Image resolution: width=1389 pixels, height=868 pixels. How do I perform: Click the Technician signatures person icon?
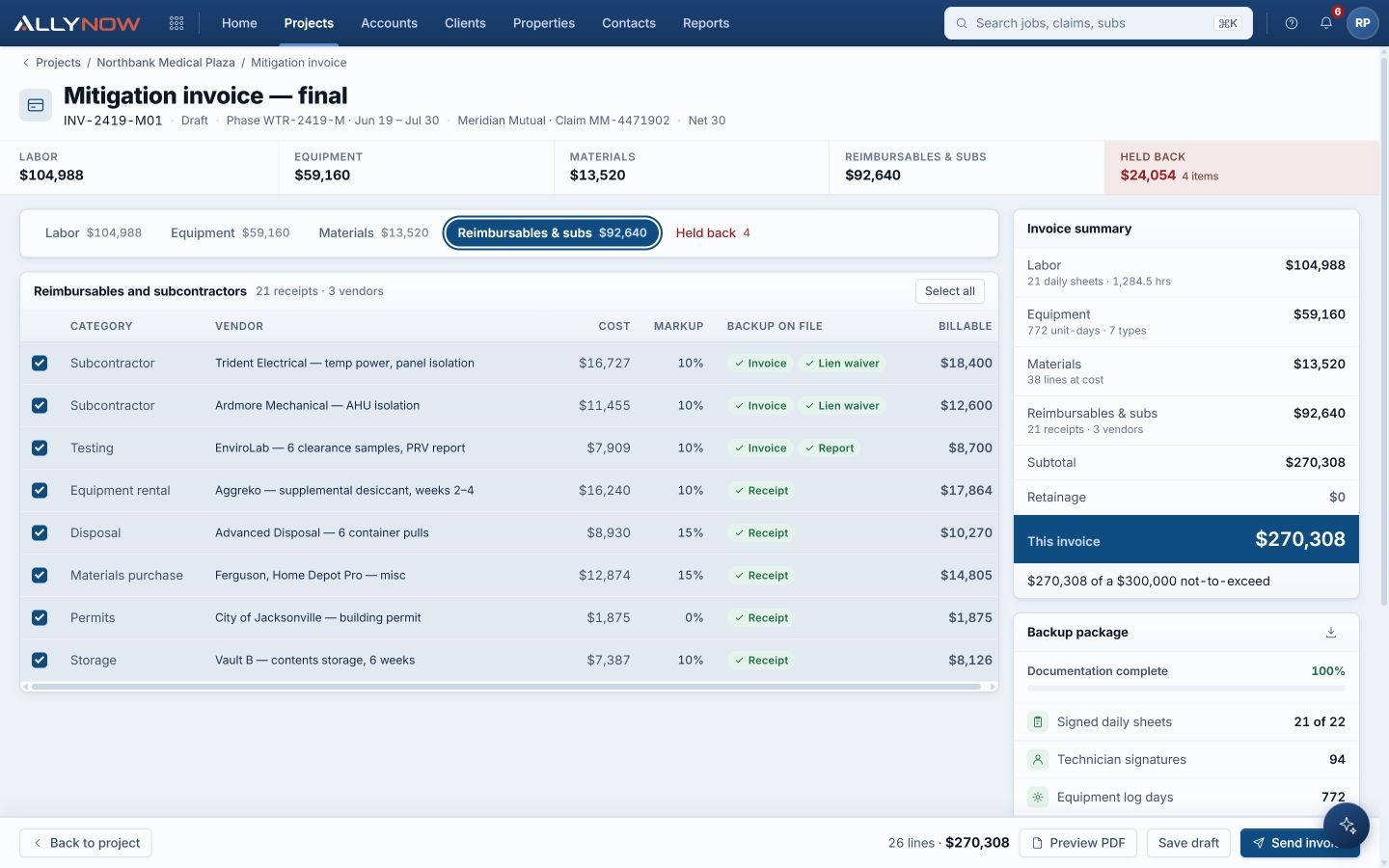point(1038,759)
